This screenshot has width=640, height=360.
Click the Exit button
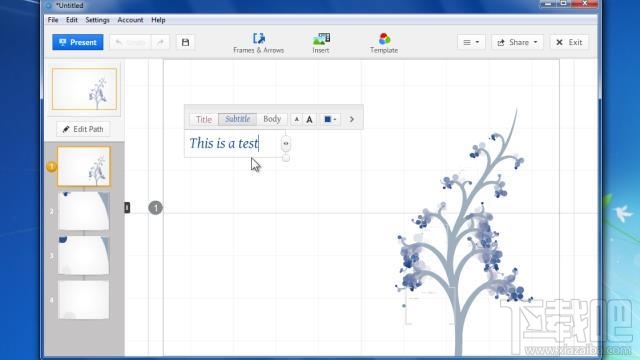pos(569,42)
